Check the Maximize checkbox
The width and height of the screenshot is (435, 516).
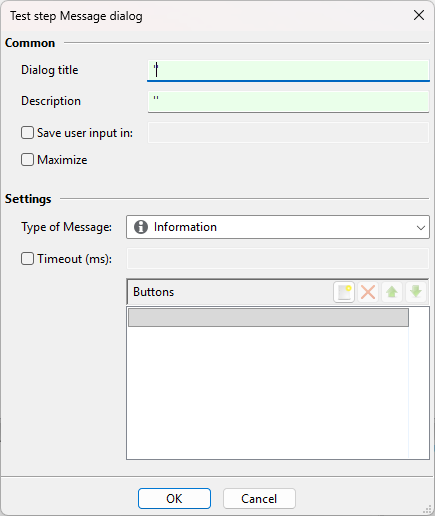click(x=27, y=160)
